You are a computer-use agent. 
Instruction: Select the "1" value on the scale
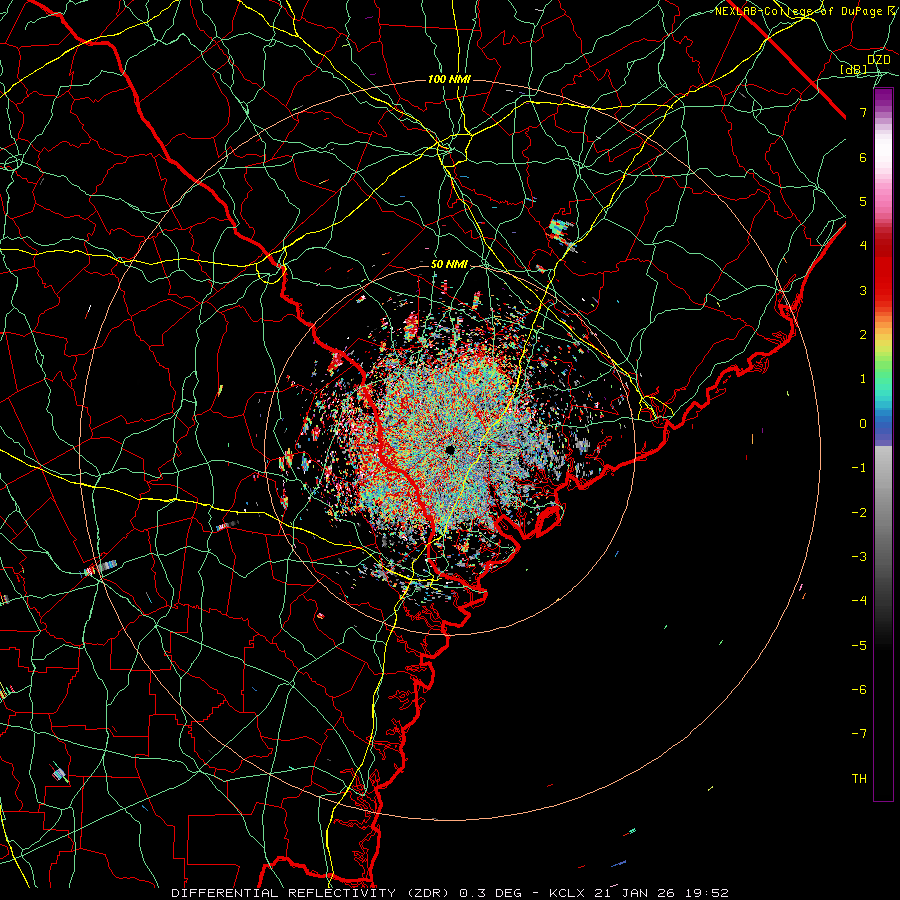(x=863, y=379)
